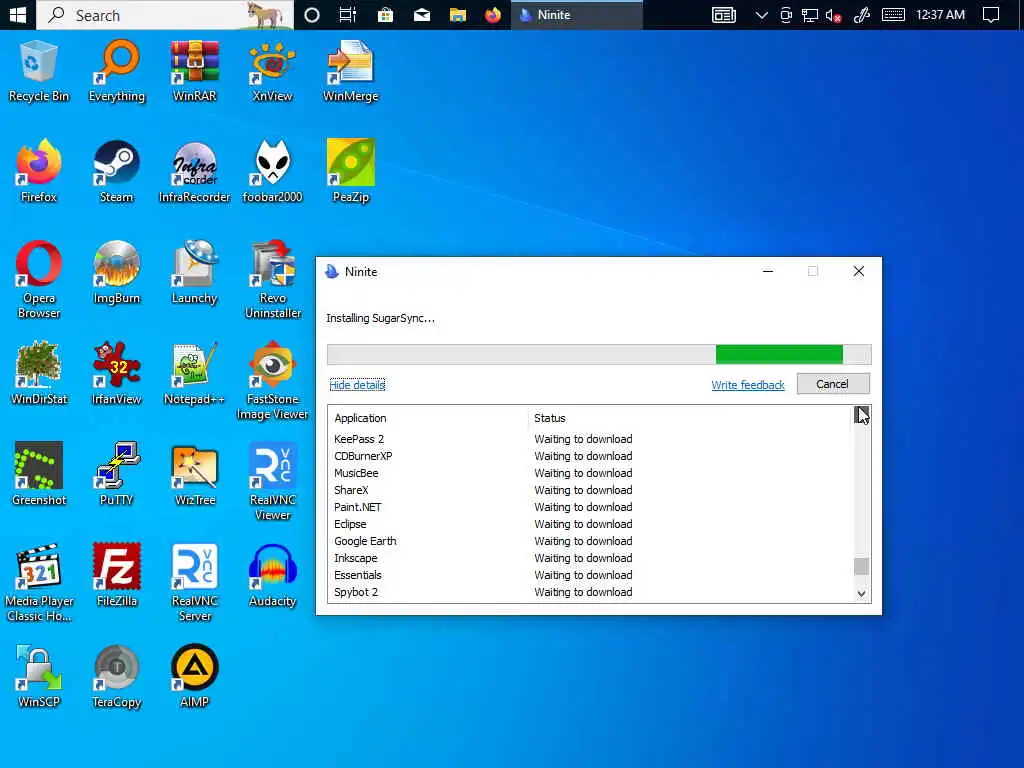Screen dimensions: 1024x768
Task: Select the WinSCP desktop shortcut
Action: tap(39, 677)
